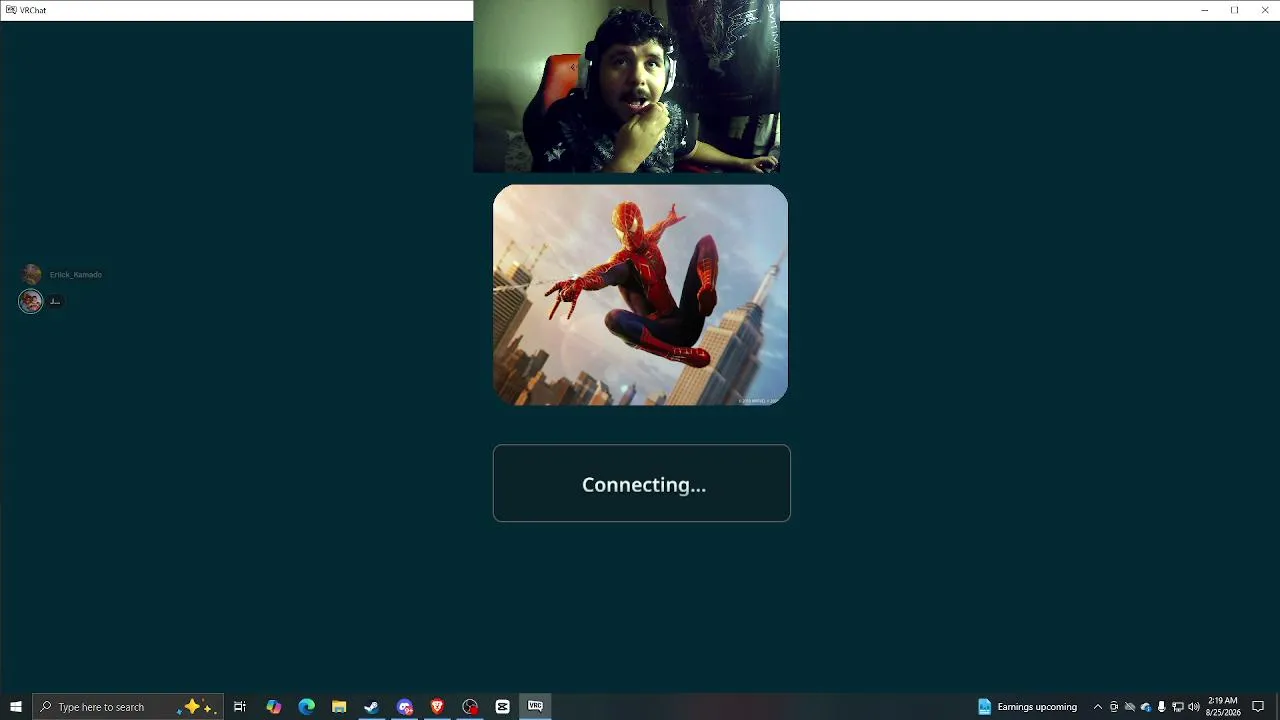Open network settings tray icon

coord(1177,707)
